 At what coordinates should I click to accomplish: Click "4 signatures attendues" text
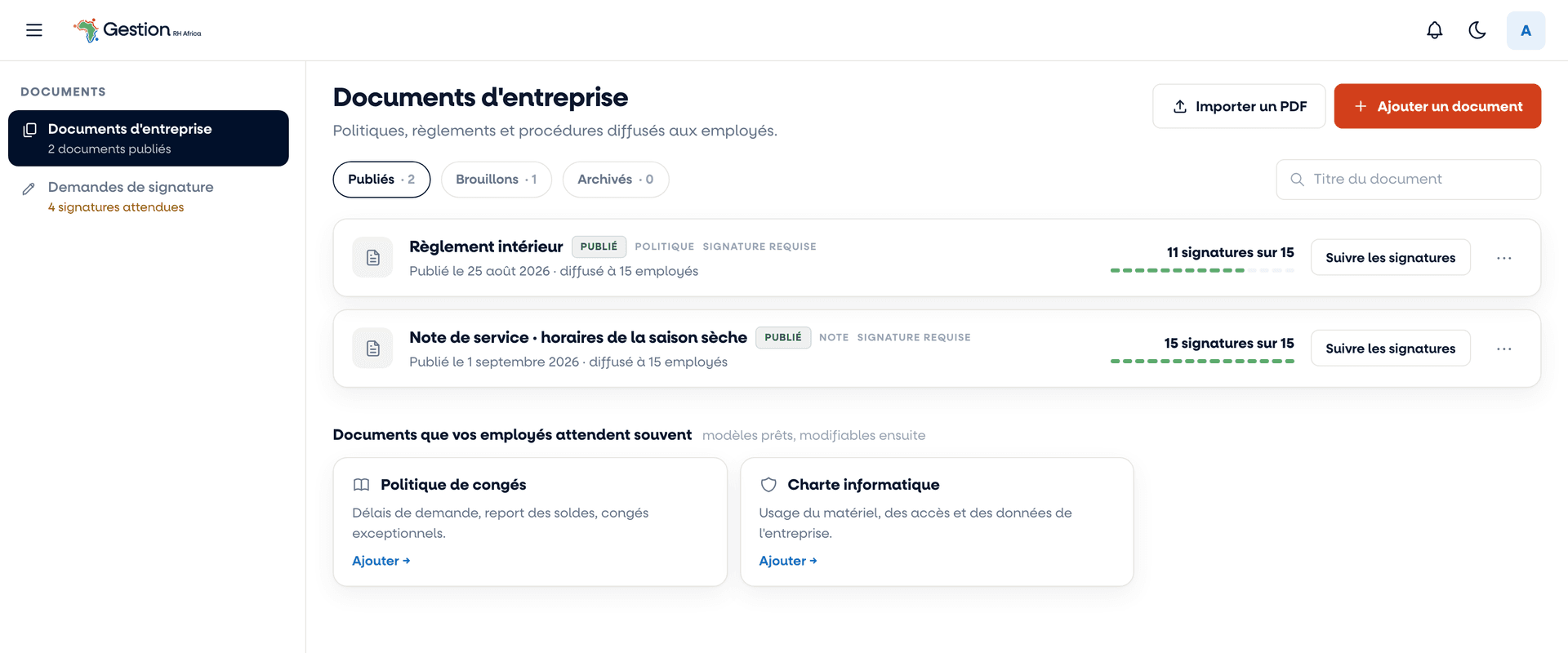click(116, 207)
